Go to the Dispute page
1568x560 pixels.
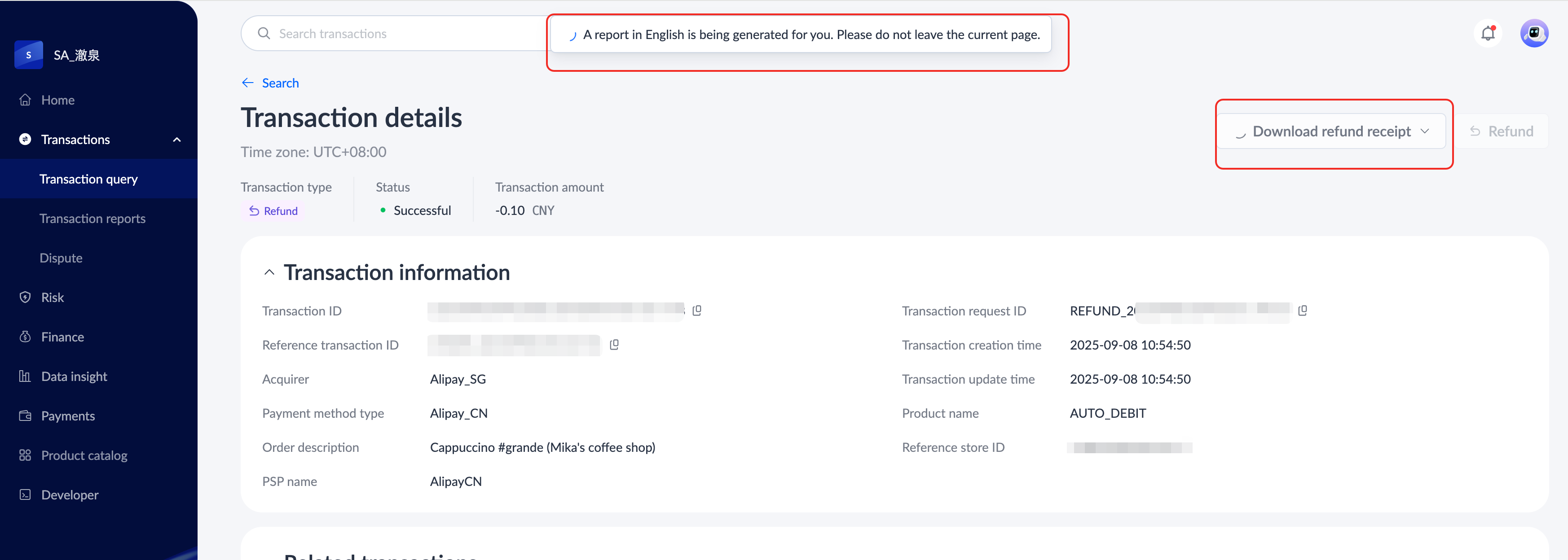61,258
